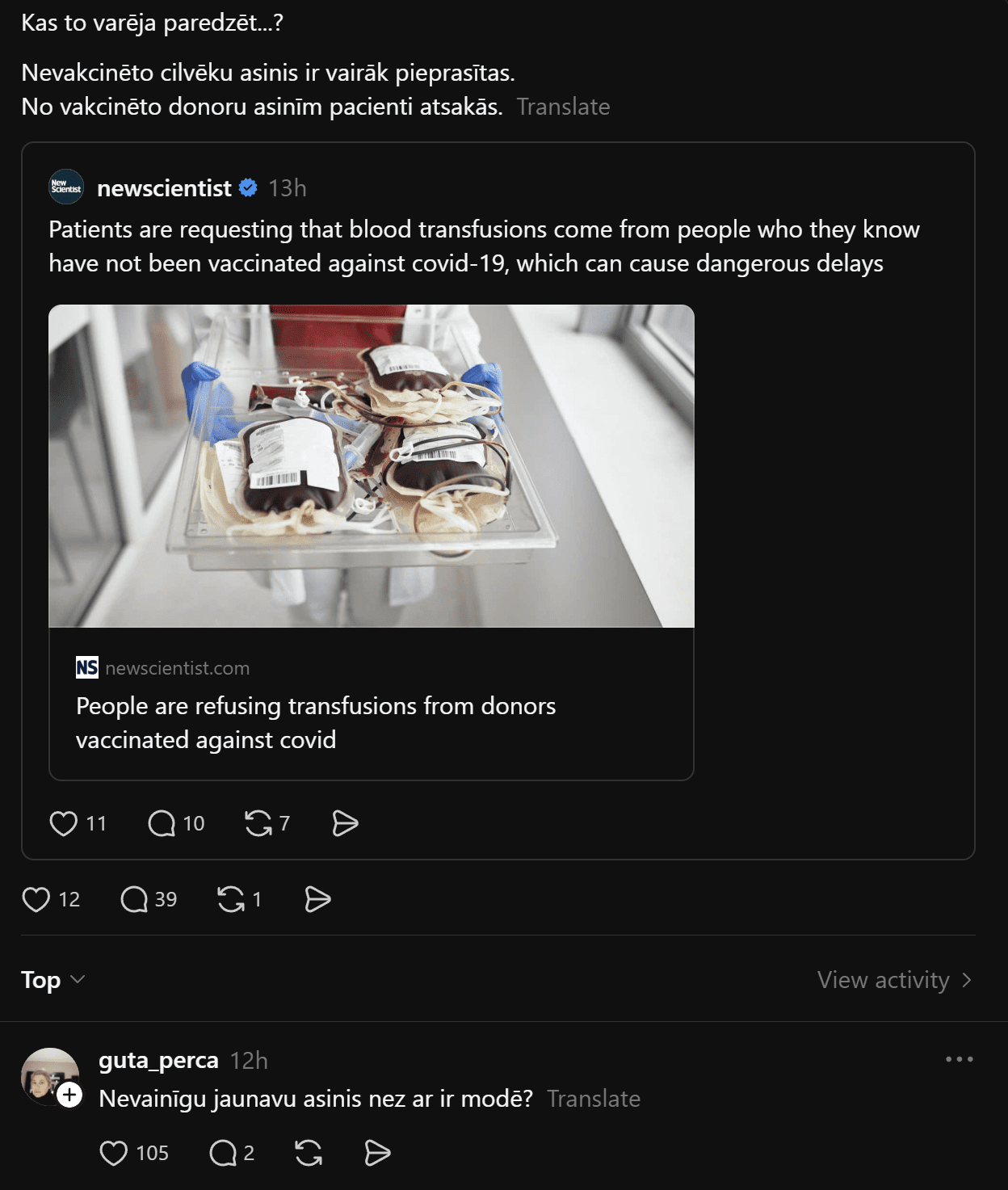
Task: Open the 39 replies comment icon
Action: [134, 899]
